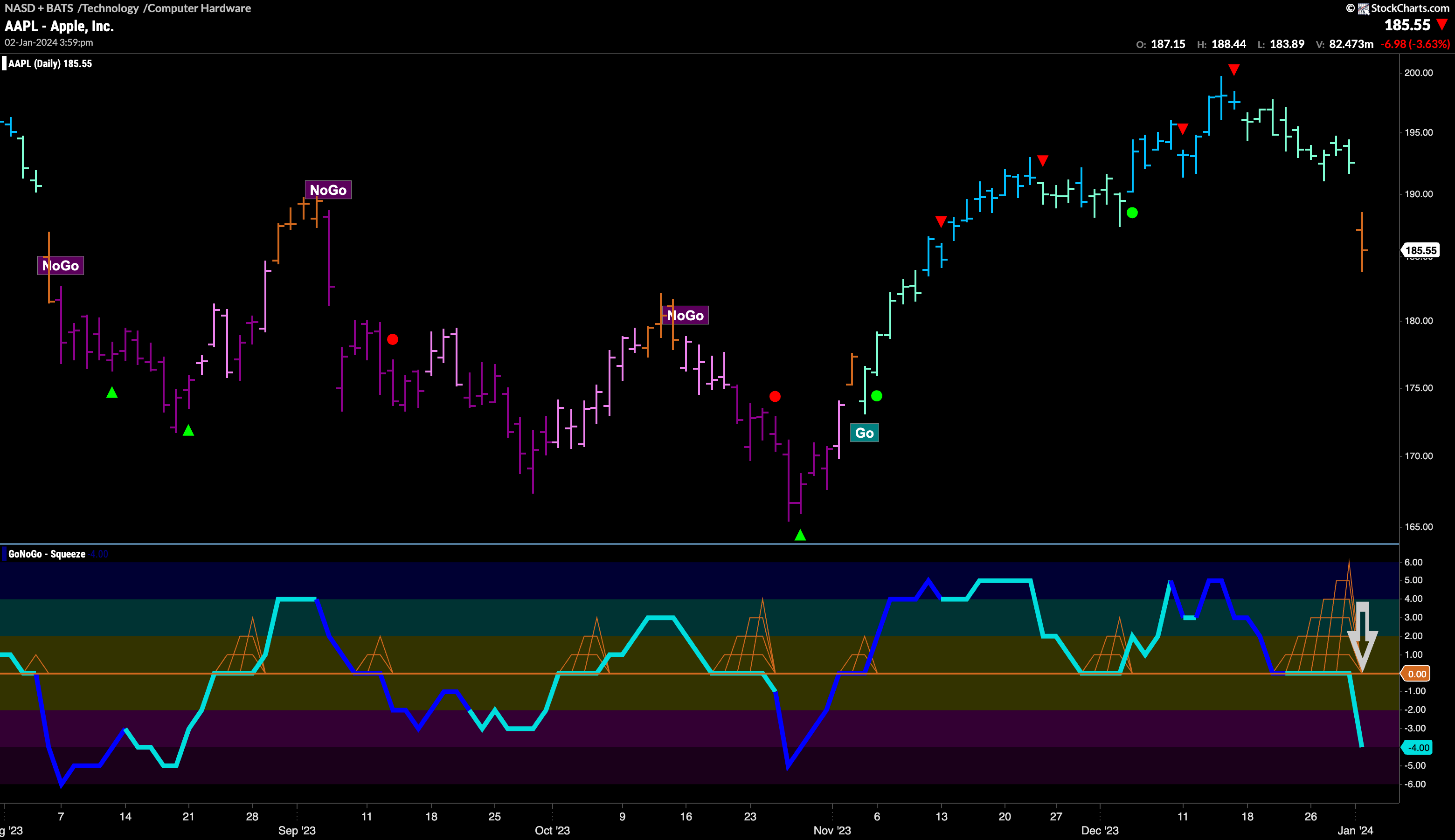Click the 185.55 current price tag on axis

point(1420,250)
